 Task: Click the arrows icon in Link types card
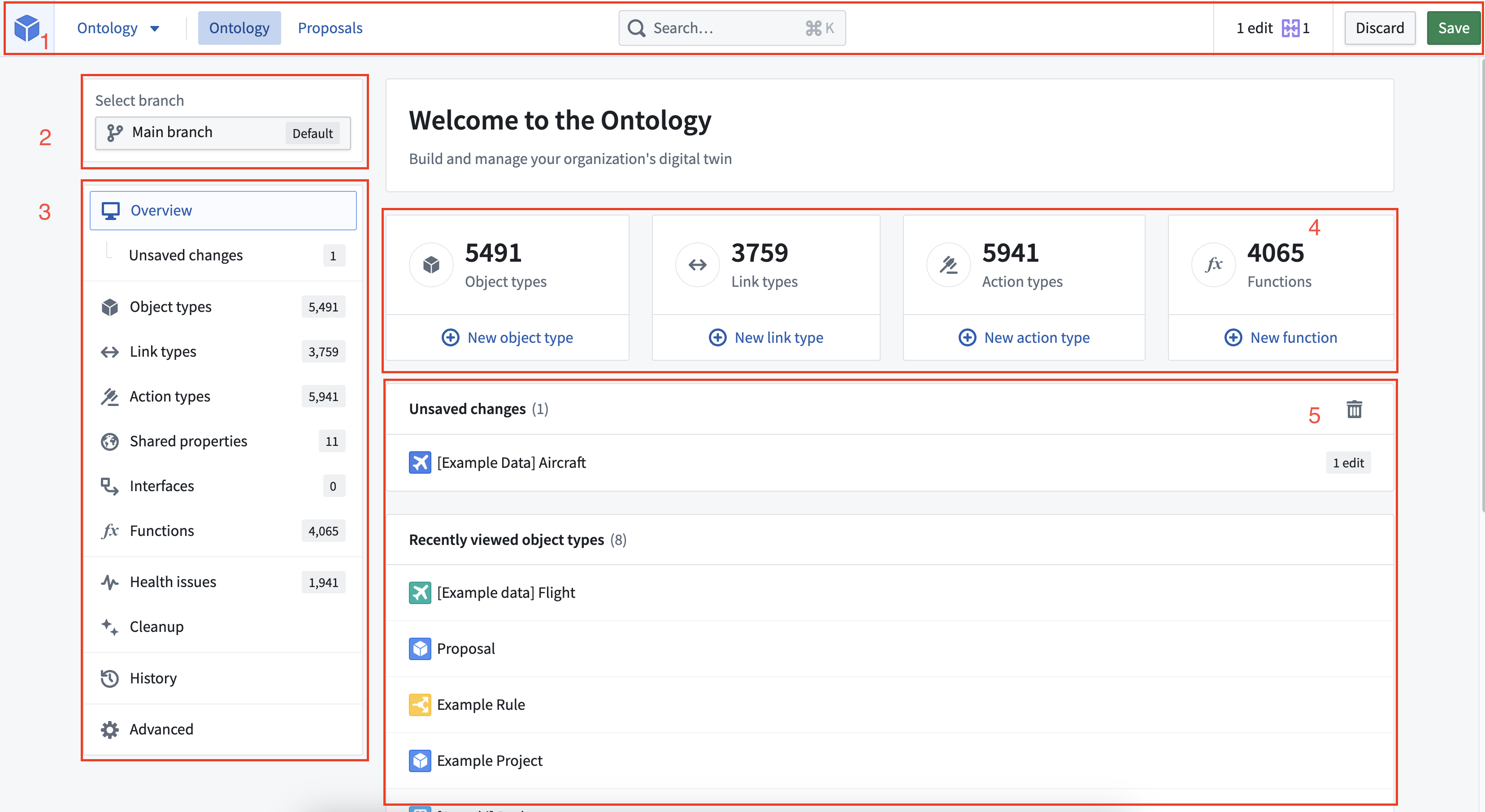point(698,264)
